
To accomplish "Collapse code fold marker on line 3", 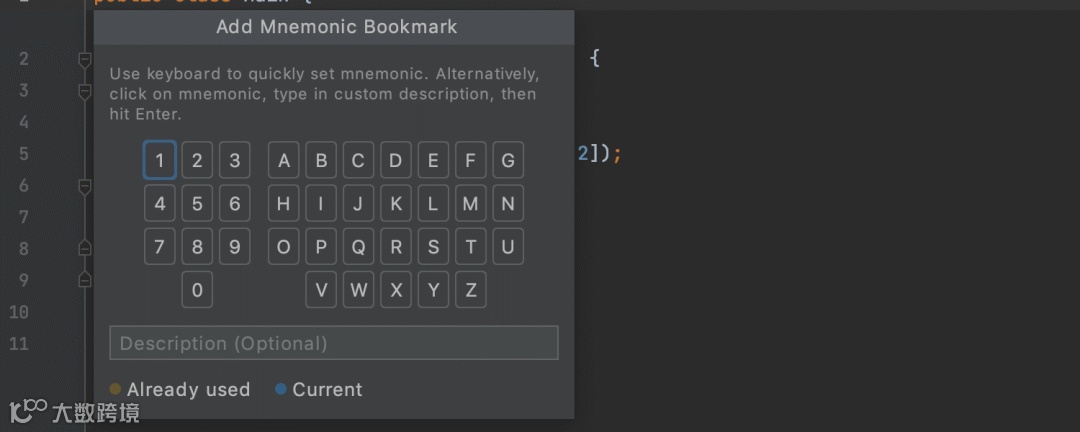I will coord(85,91).
